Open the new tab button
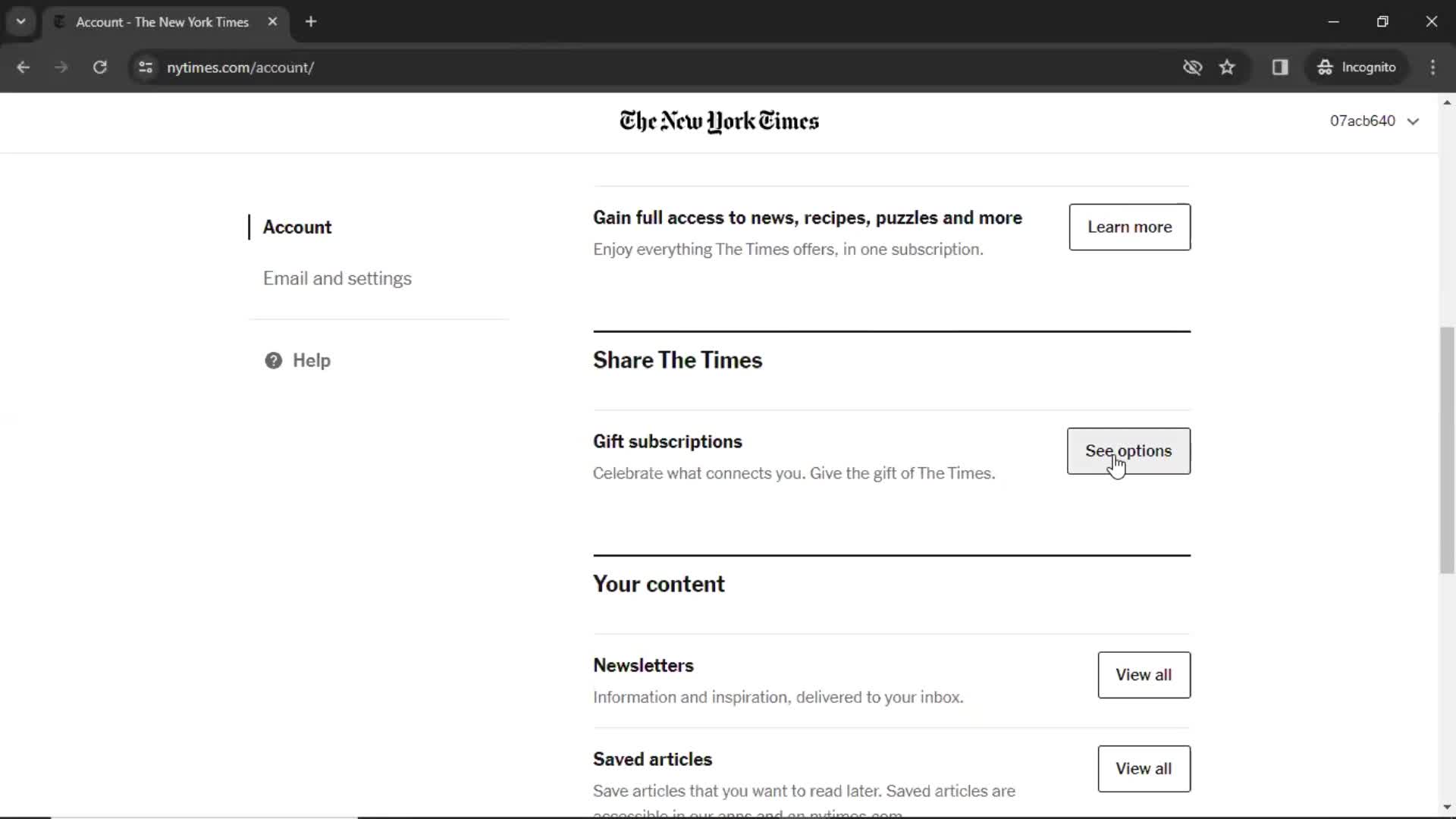The width and height of the screenshot is (1456, 819). [312, 22]
